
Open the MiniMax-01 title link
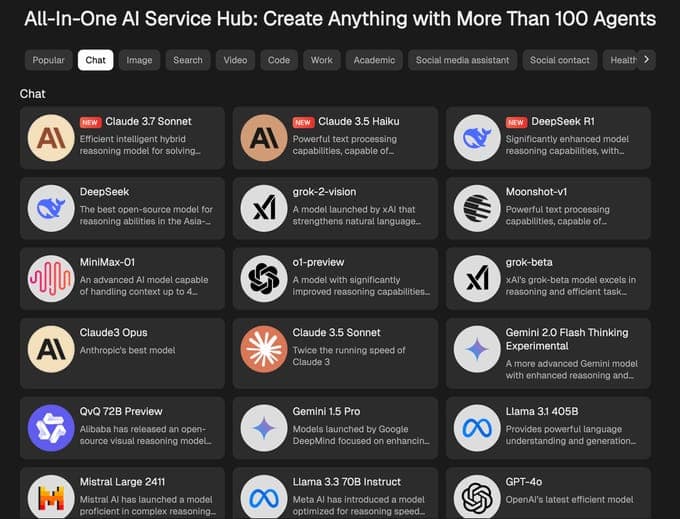coord(107,262)
